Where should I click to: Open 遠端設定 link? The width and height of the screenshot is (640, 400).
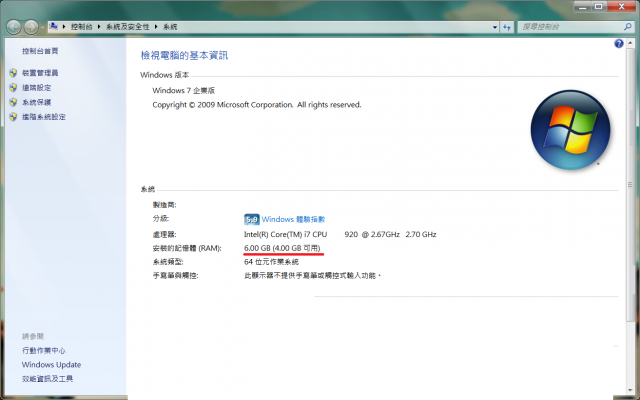36,88
